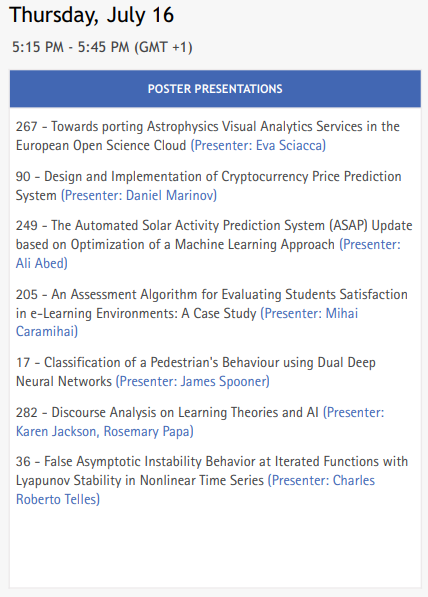428x597 pixels.
Task: Select poster 90 Cryptocurrency Price Prediction title
Action: point(208,186)
